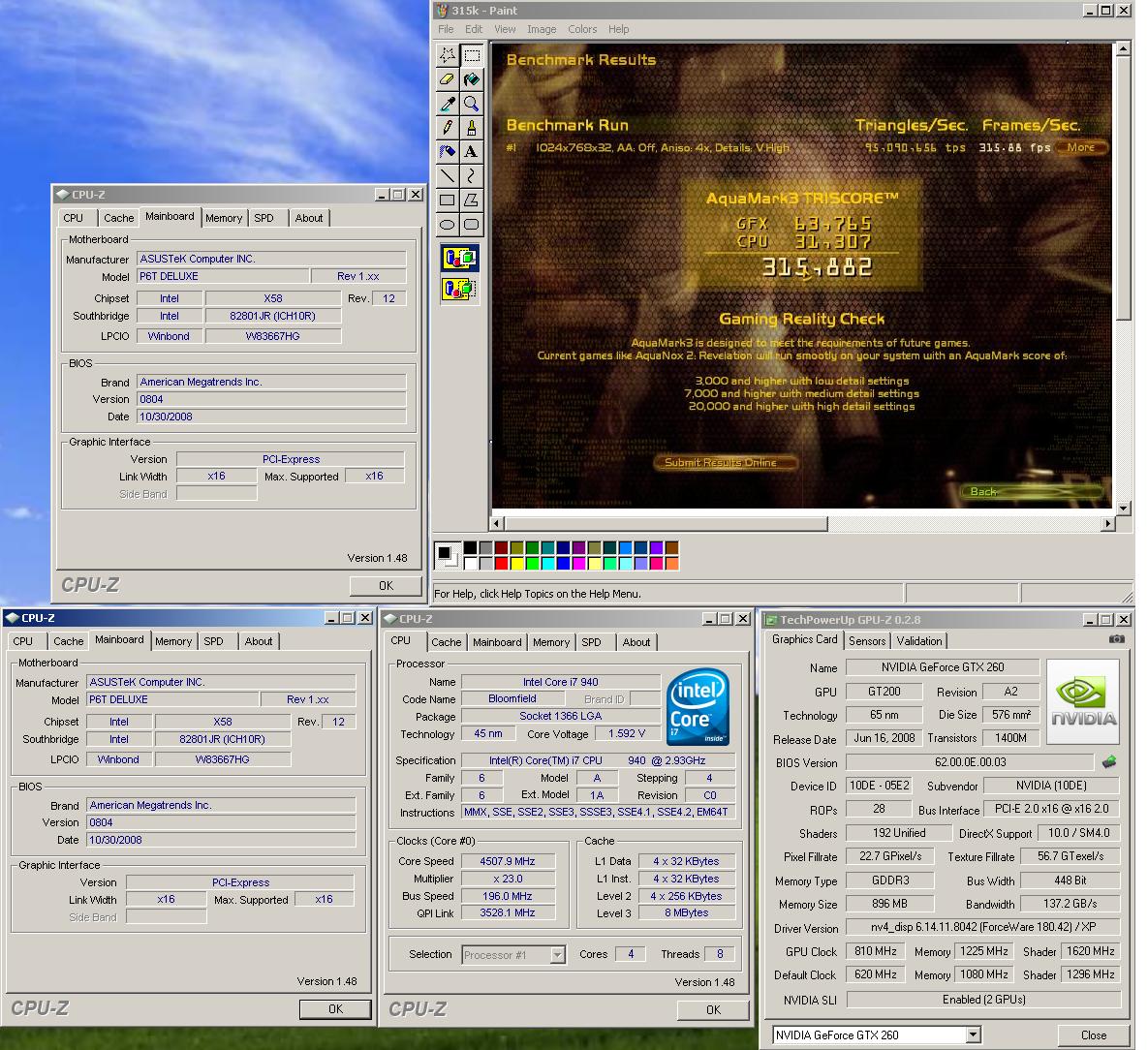Pick the orange swatch in Paint palette
This screenshot has height=1050, width=1148.
click(x=671, y=563)
